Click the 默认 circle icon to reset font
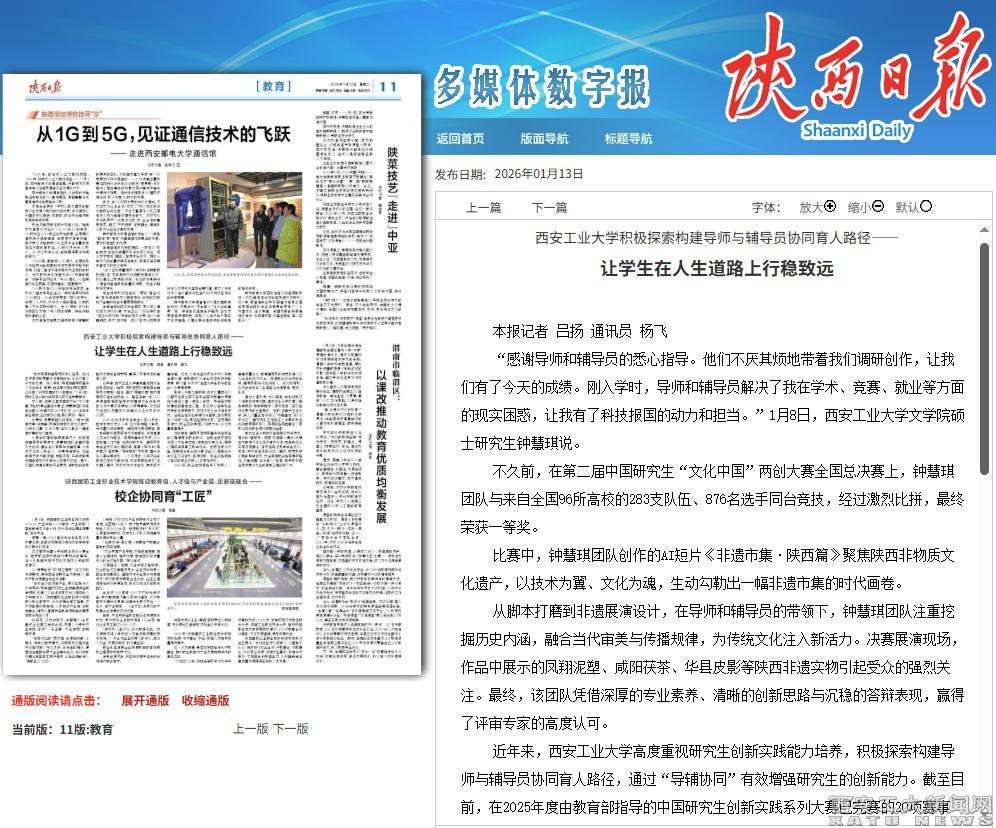Screen dimensions: 996x828 pos(926,207)
